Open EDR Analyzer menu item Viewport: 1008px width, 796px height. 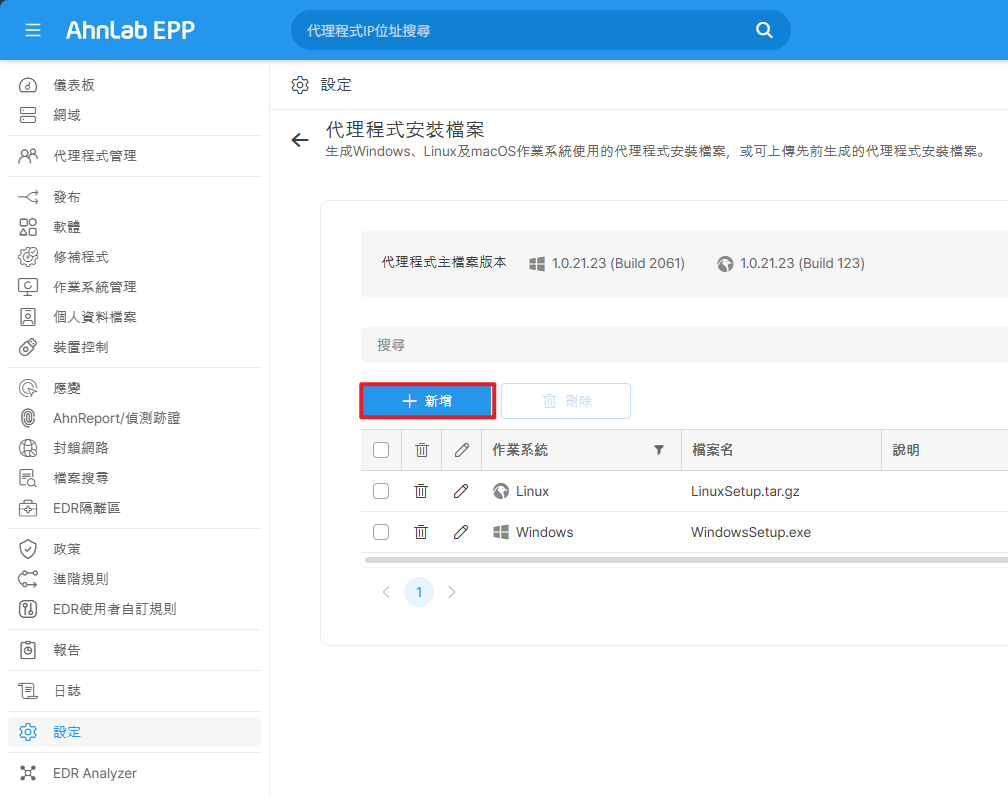(x=134, y=773)
